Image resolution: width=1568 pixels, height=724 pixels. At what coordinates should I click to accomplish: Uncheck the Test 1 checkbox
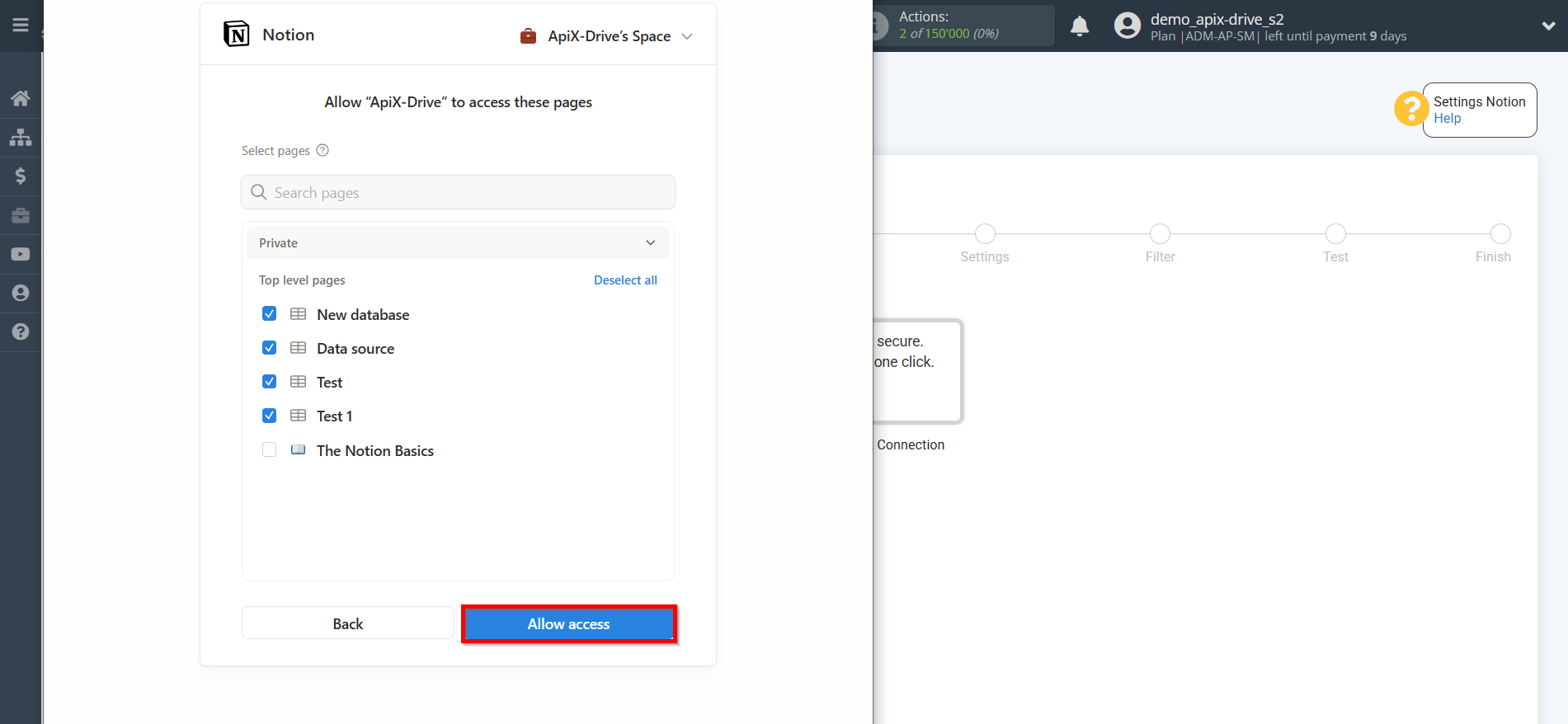[269, 415]
